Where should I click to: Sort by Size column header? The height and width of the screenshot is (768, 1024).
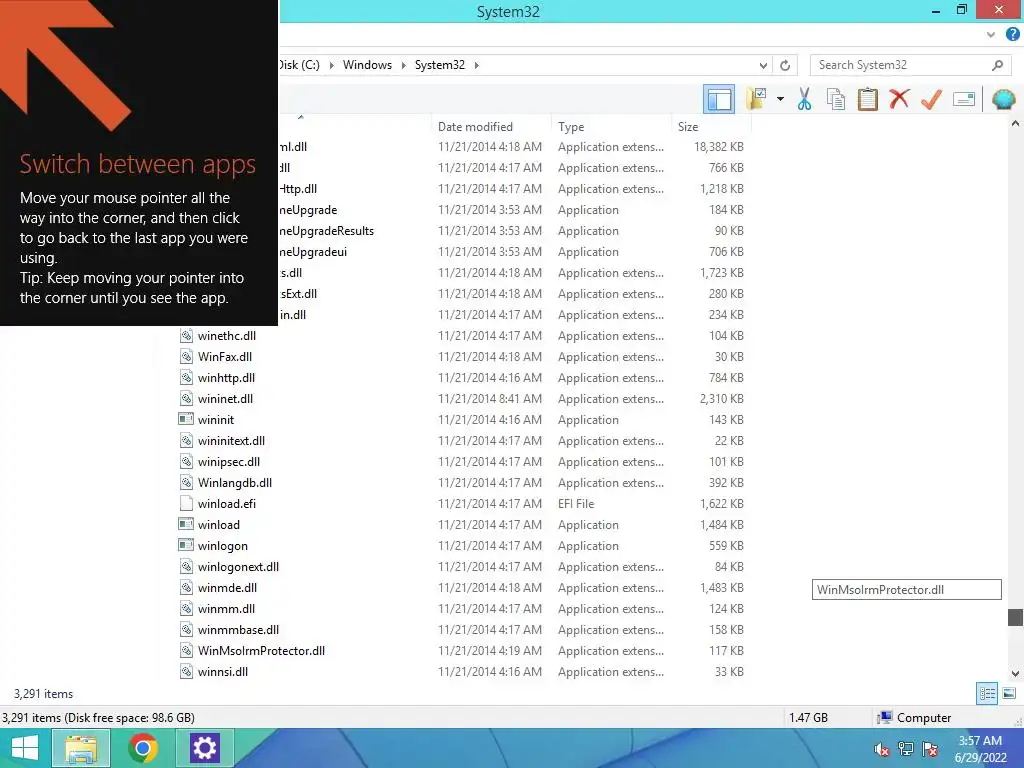point(688,127)
